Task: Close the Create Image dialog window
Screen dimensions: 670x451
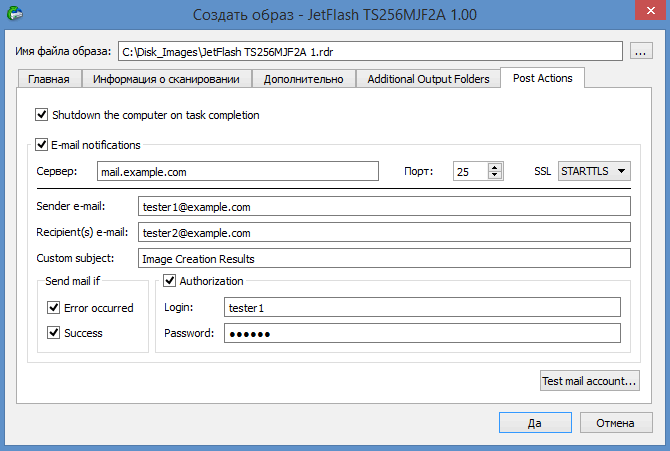Action: 650,10
